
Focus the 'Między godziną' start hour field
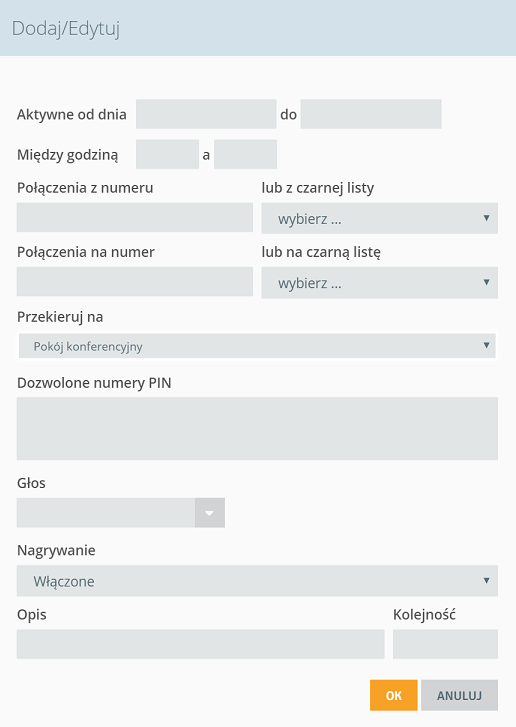tap(167, 154)
